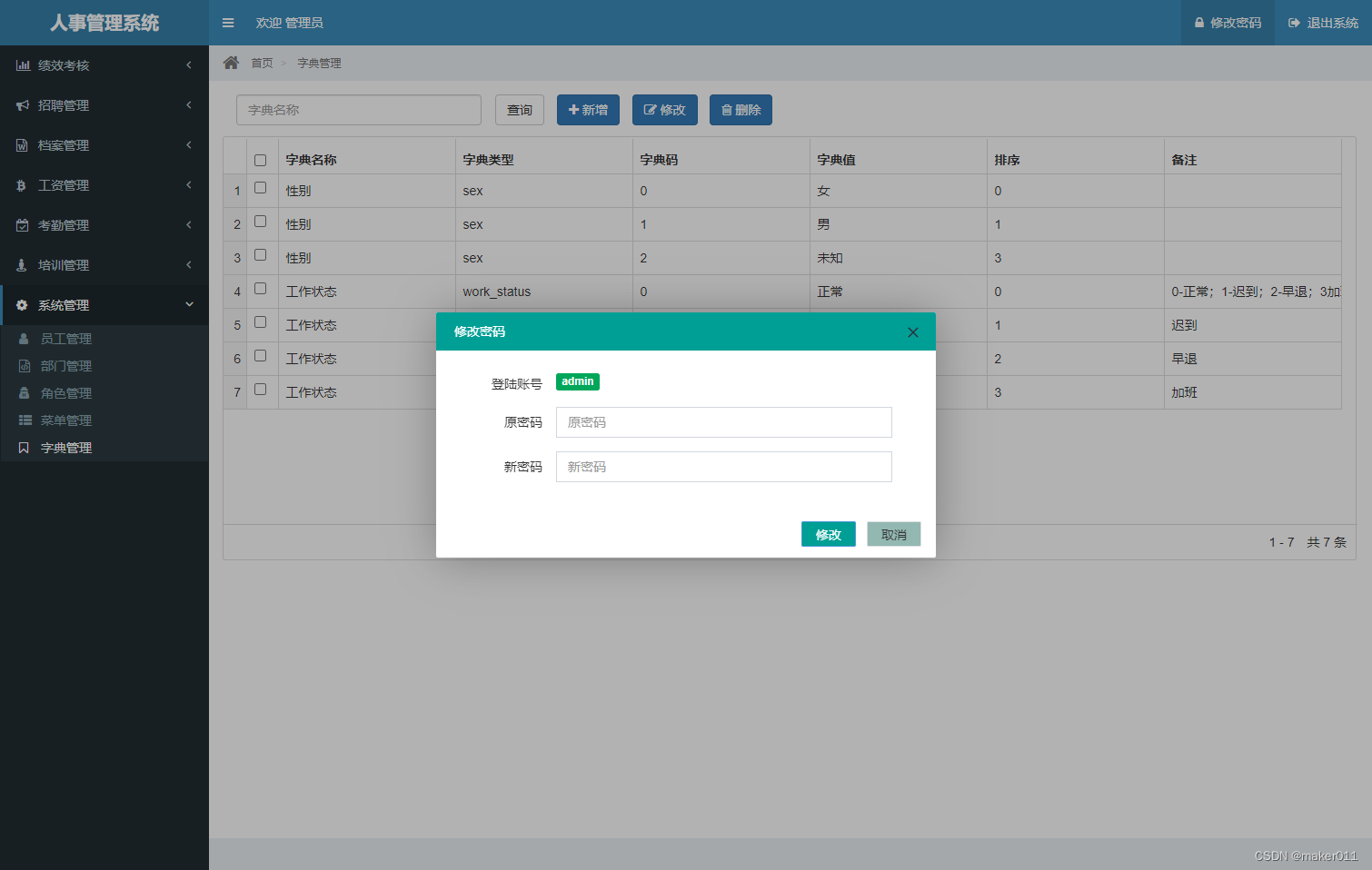Viewport: 1372px width, 870px height.
Task: Click the 查询 search button
Action: [520, 110]
